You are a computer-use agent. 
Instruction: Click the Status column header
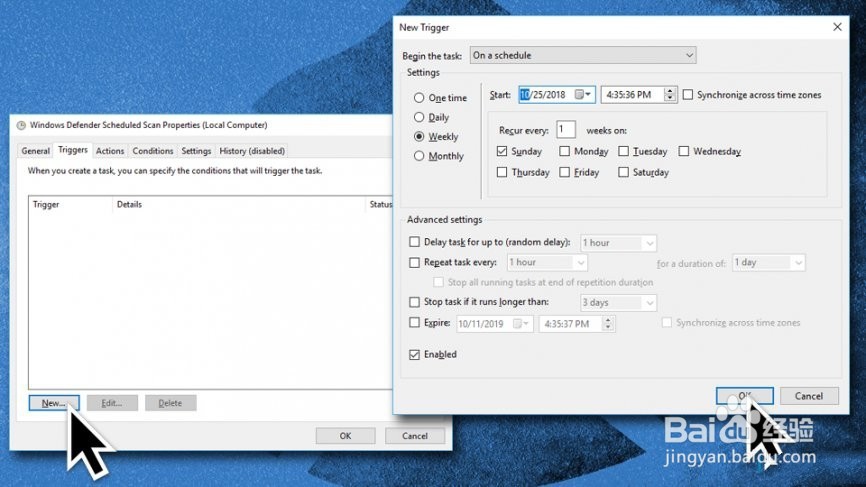point(380,204)
